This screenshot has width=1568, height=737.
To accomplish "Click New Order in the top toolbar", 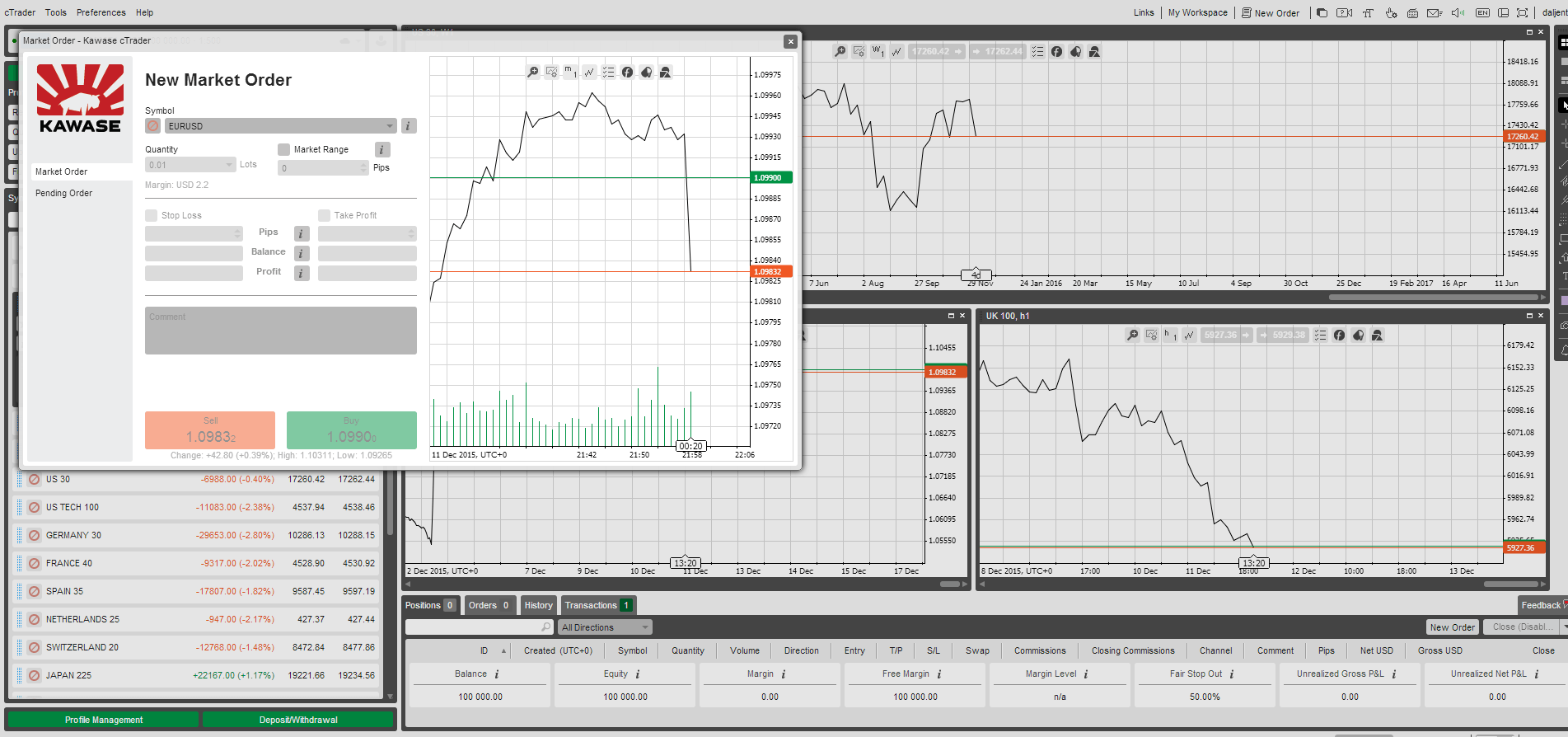I will tap(1271, 12).
